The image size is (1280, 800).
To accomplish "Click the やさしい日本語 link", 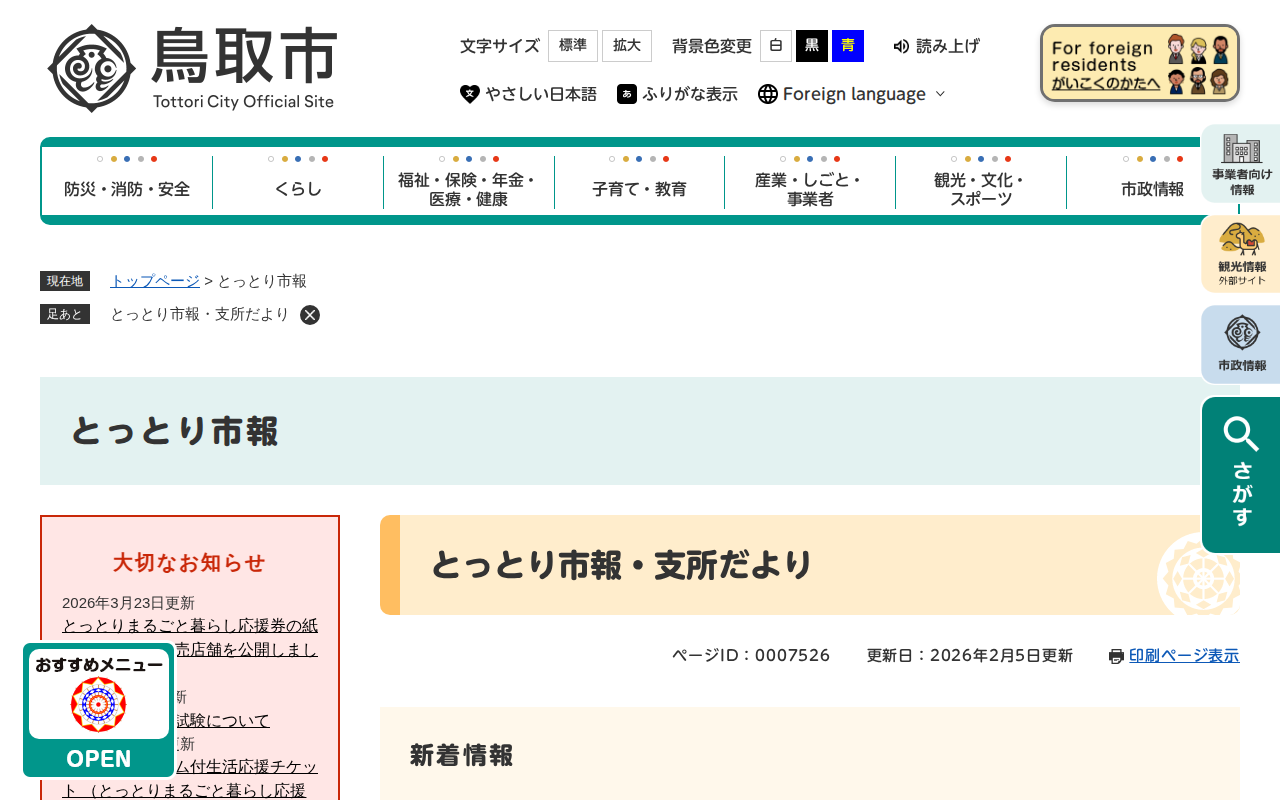I will point(541,94).
